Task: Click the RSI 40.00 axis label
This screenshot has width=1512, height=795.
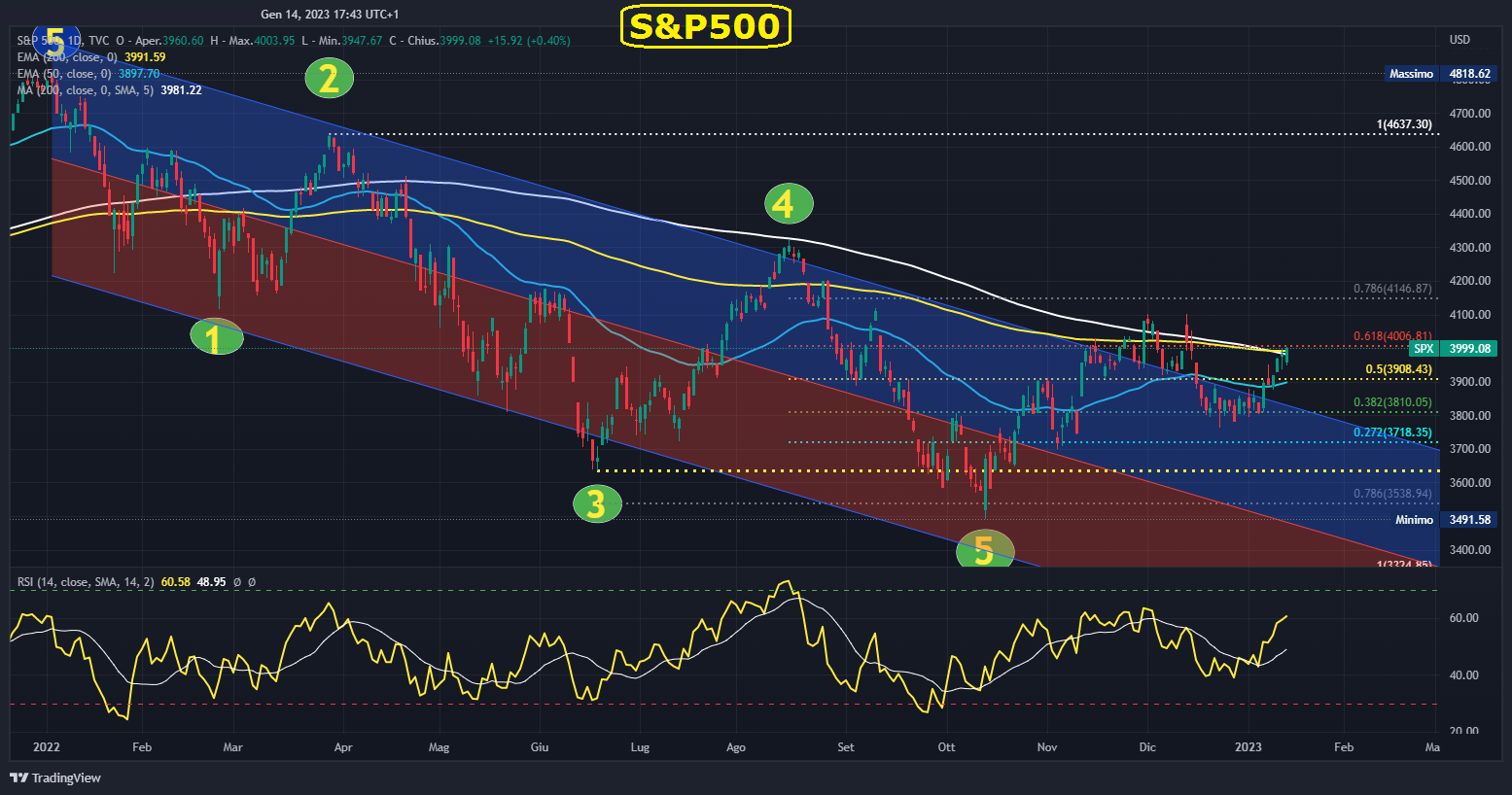Action: (1463, 675)
